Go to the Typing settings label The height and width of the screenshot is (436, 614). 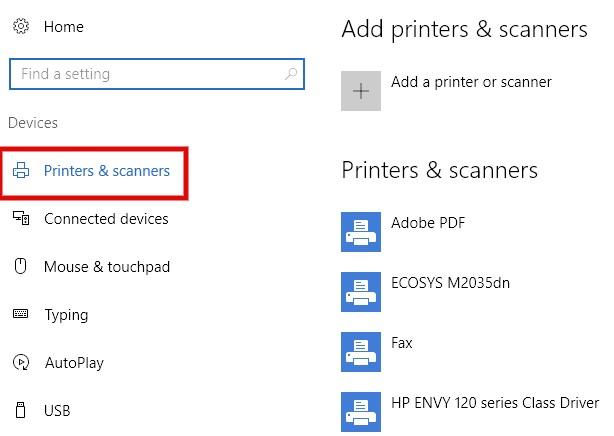tap(66, 315)
